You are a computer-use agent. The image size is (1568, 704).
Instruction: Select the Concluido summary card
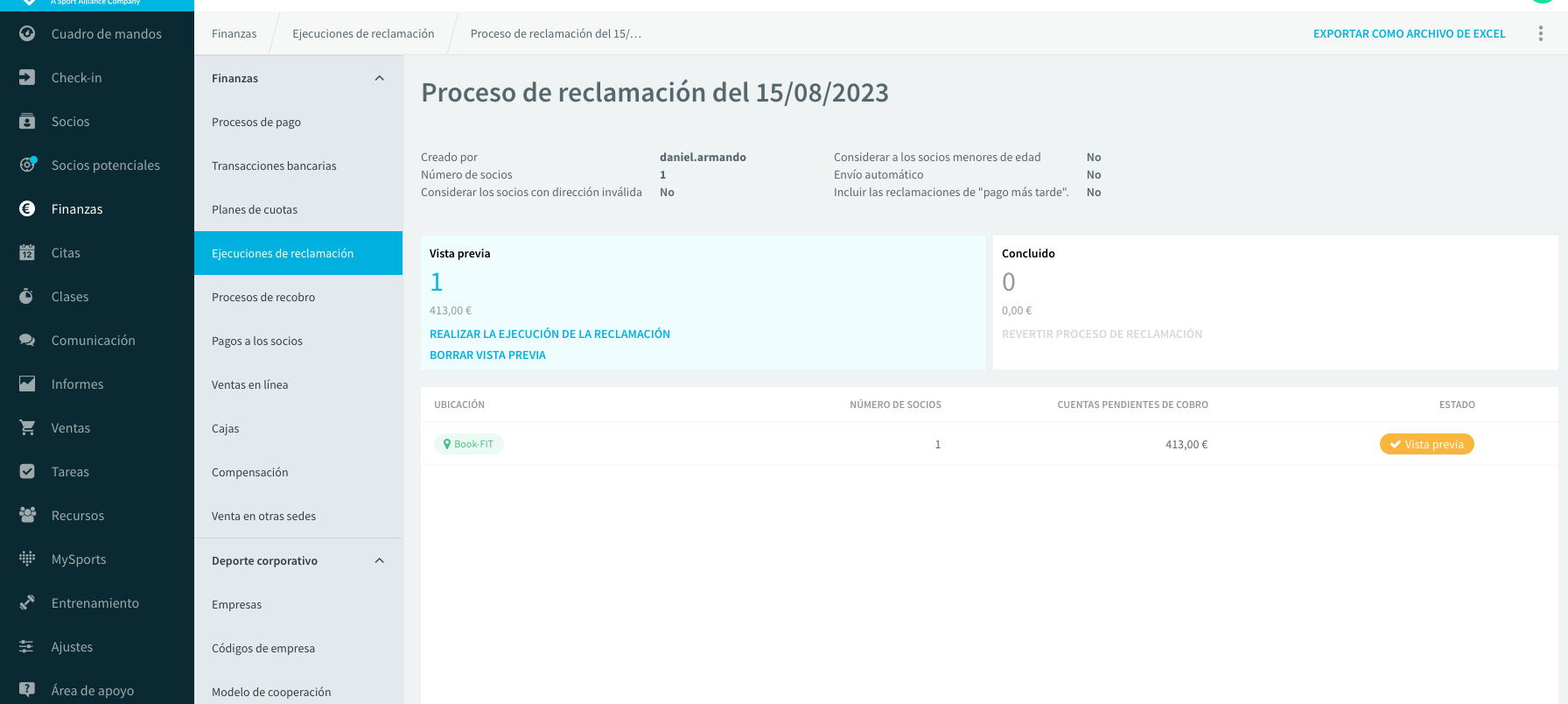coord(1276,302)
